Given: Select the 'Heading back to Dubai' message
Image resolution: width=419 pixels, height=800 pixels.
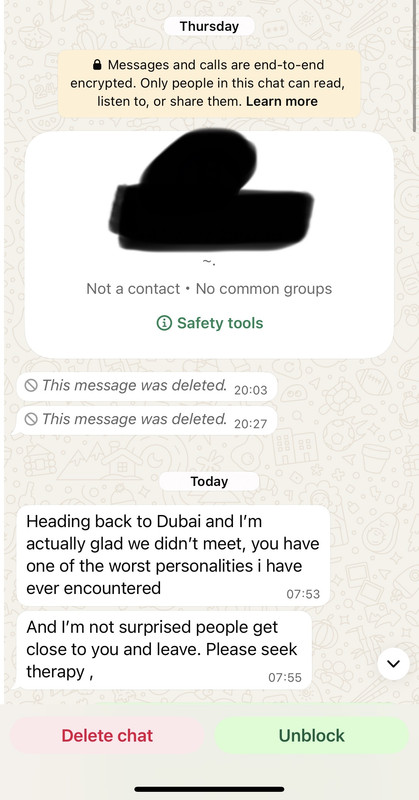Looking at the screenshot, I should (173, 555).
